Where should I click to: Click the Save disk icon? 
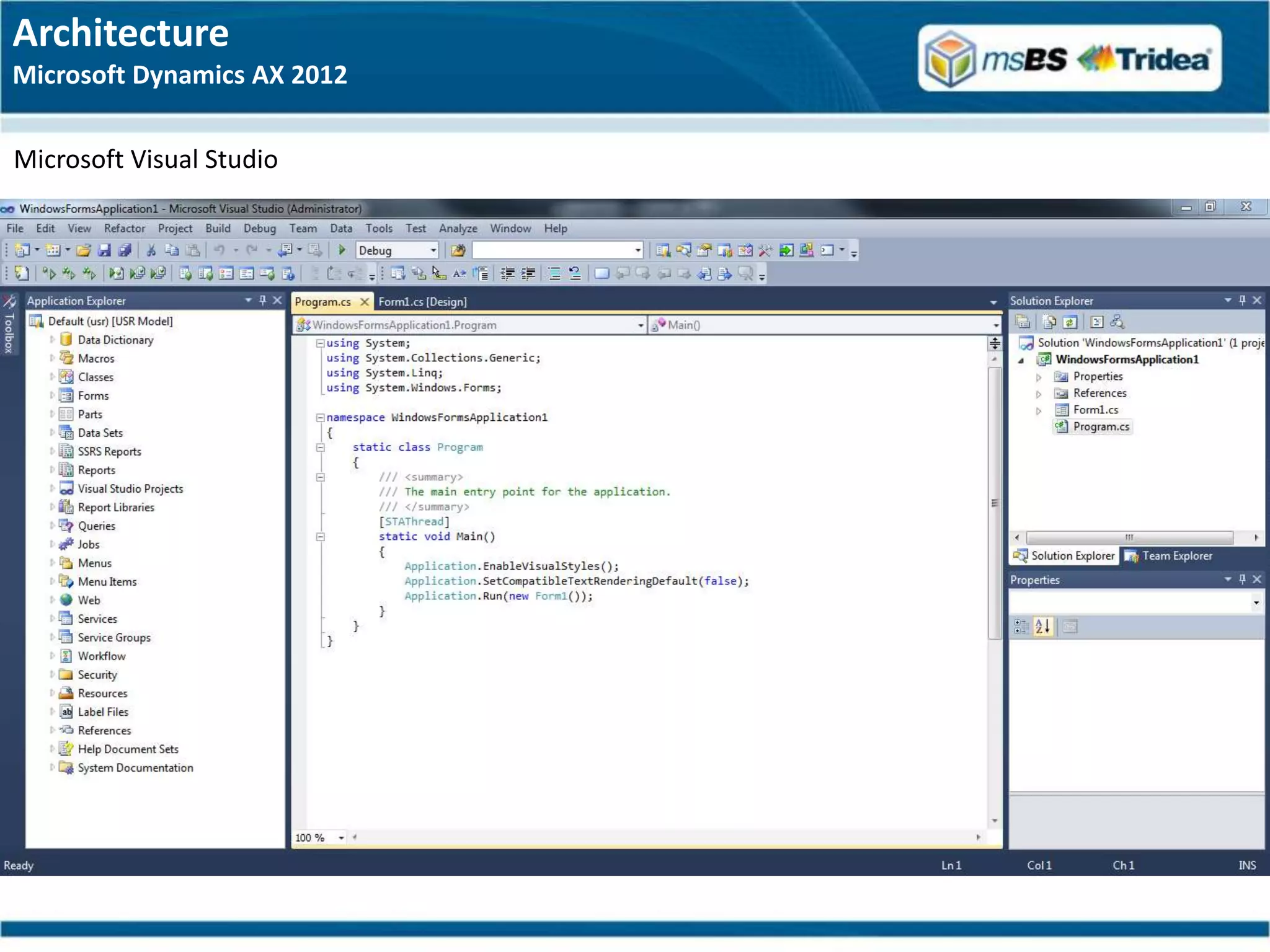click(104, 250)
